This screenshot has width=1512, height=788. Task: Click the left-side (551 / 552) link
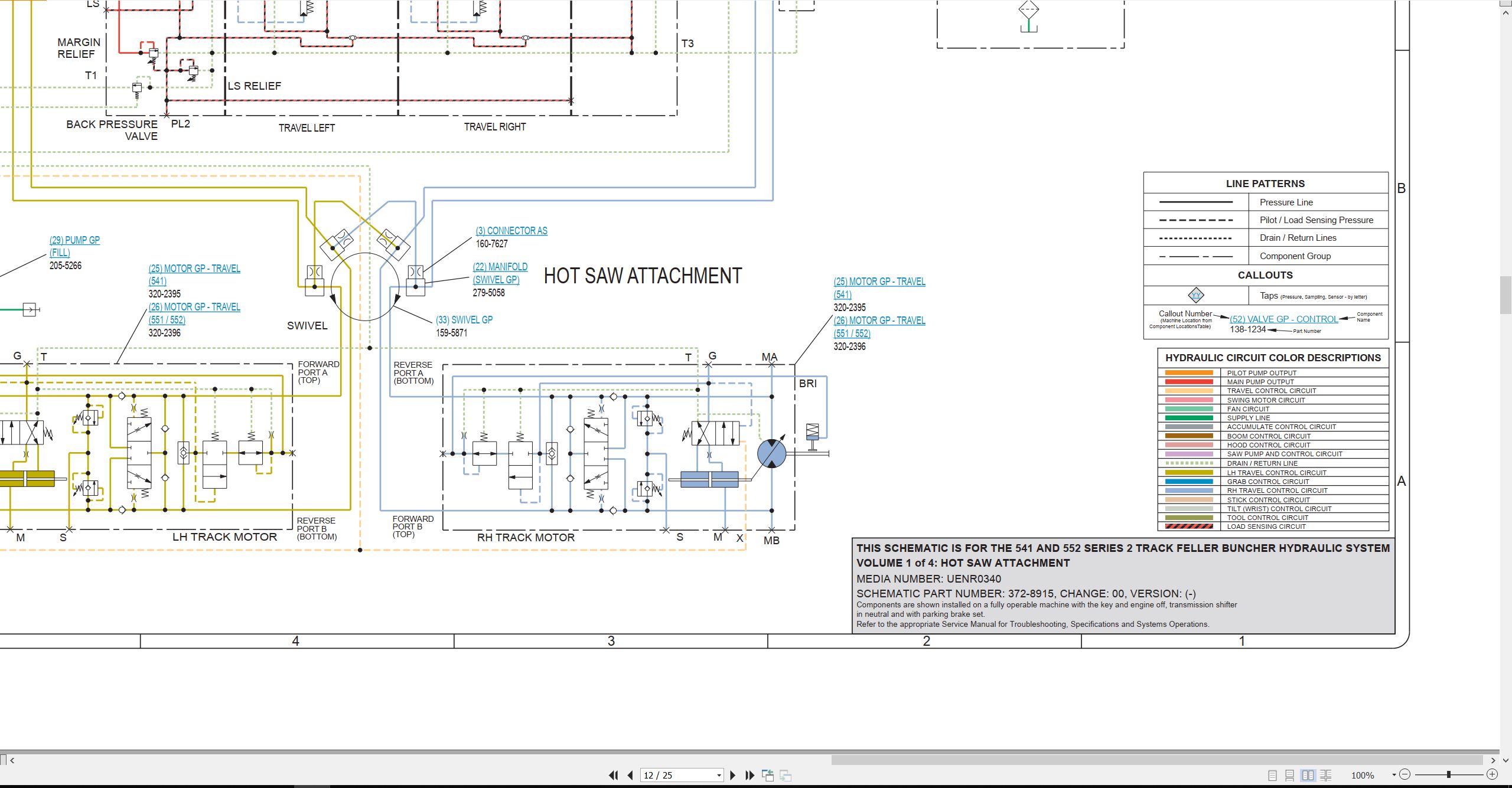click(x=167, y=320)
